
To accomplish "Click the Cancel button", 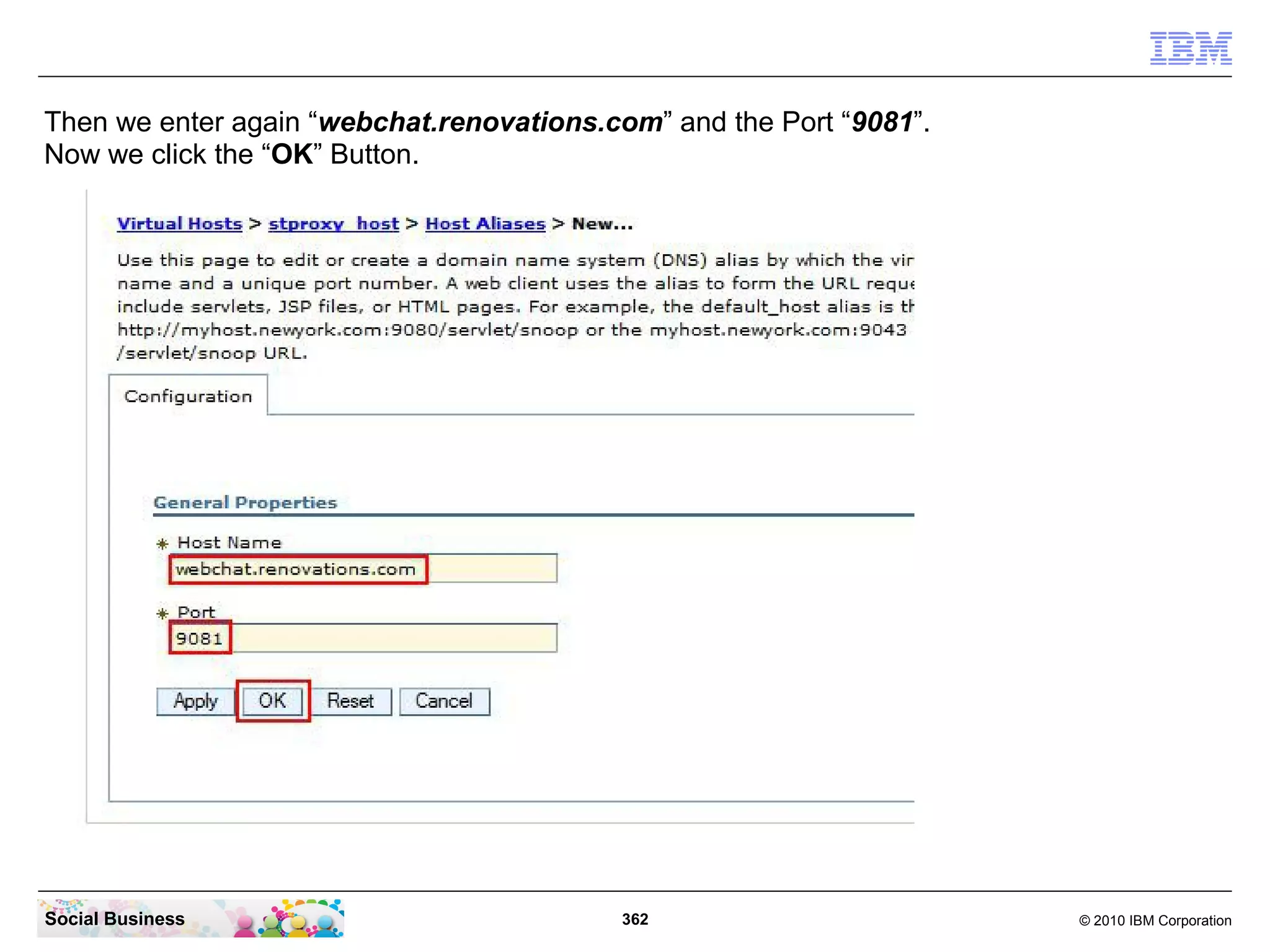I will pos(444,701).
